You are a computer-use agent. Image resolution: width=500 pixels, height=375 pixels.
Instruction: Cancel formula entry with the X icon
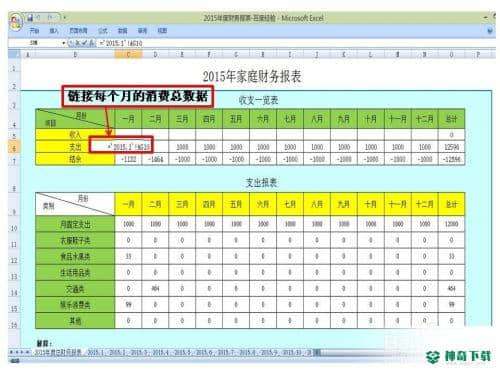pyautogui.click(x=77, y=43)
